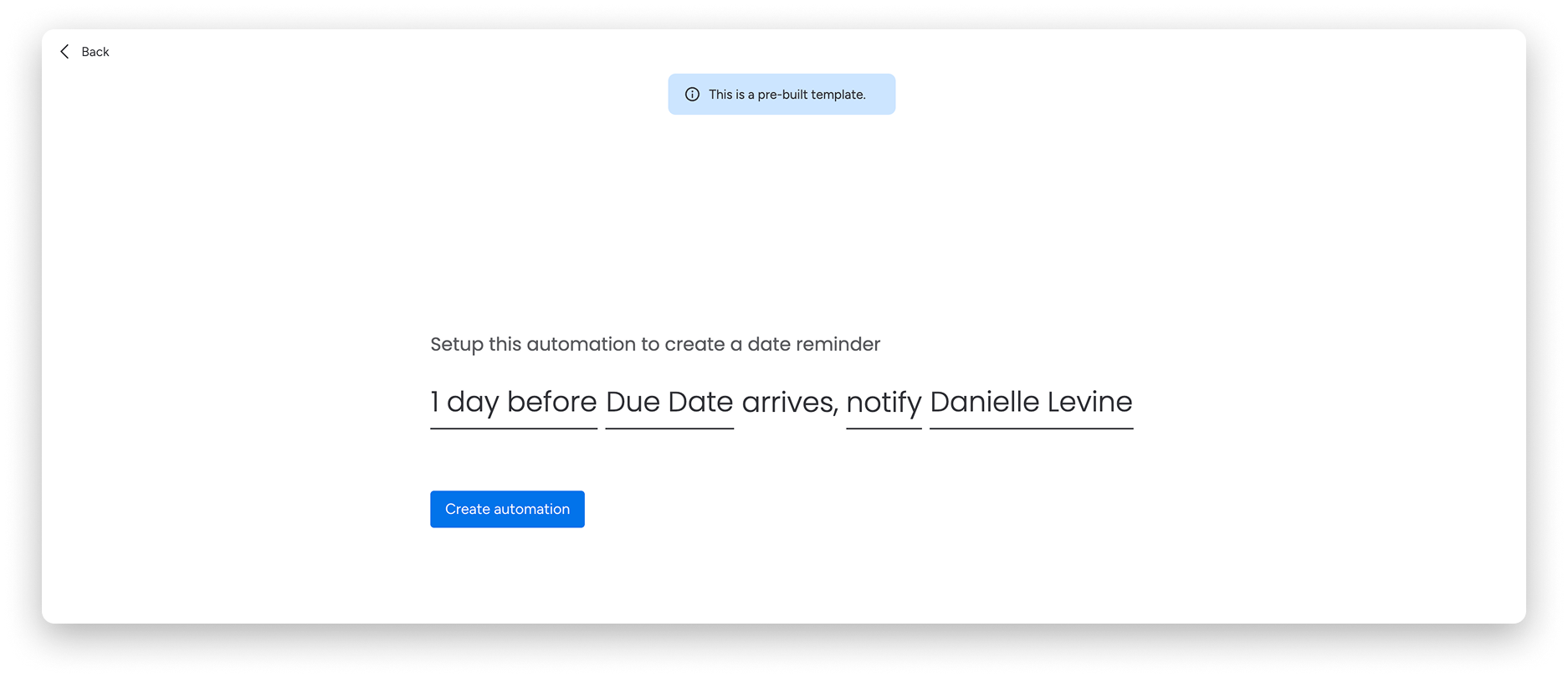
Task: Confirm by clicking the blue automation button
Action: (x=507, y=509)
